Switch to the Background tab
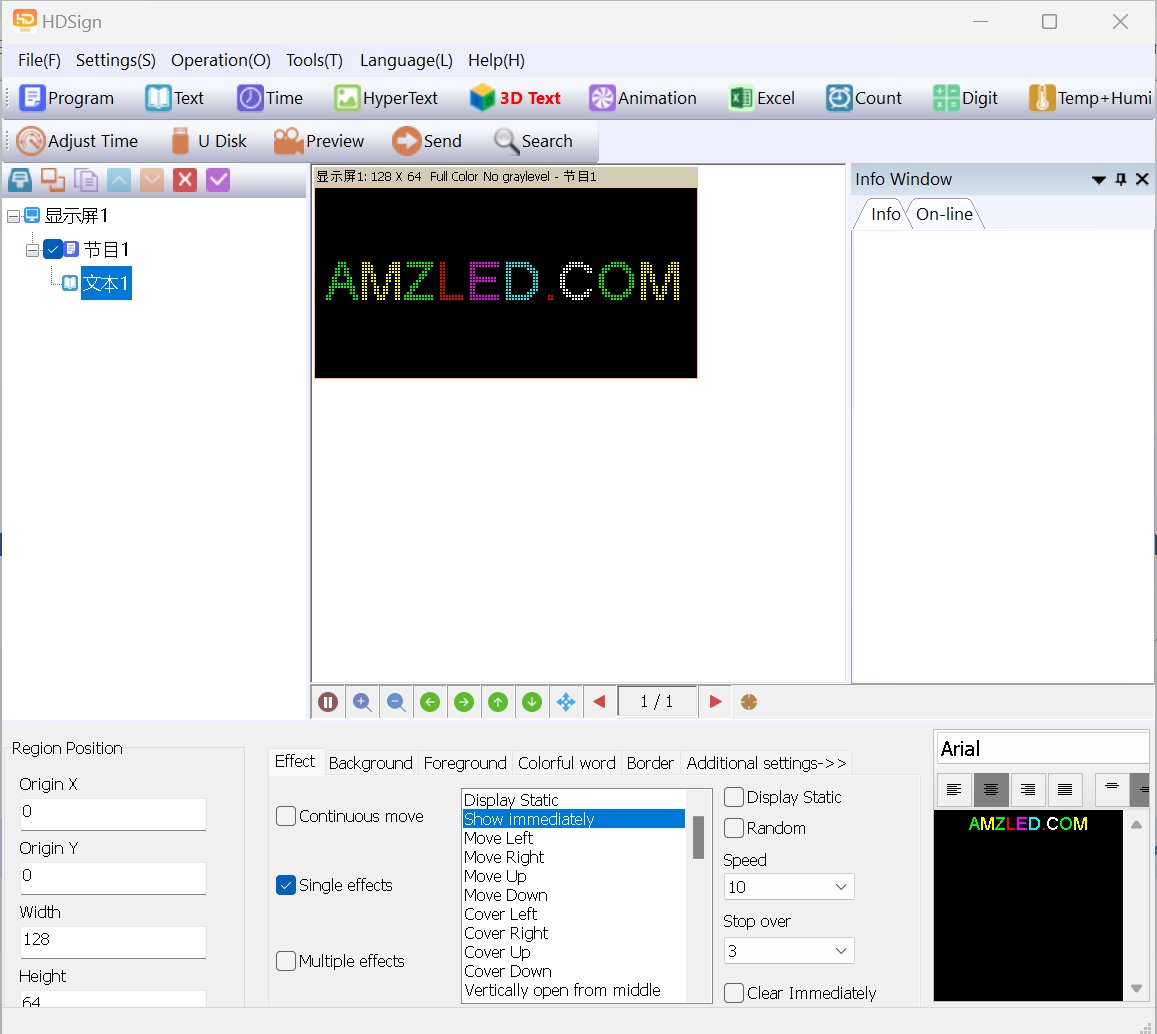This screenshot has height=1034, width=1157. [x=370, y=763]
